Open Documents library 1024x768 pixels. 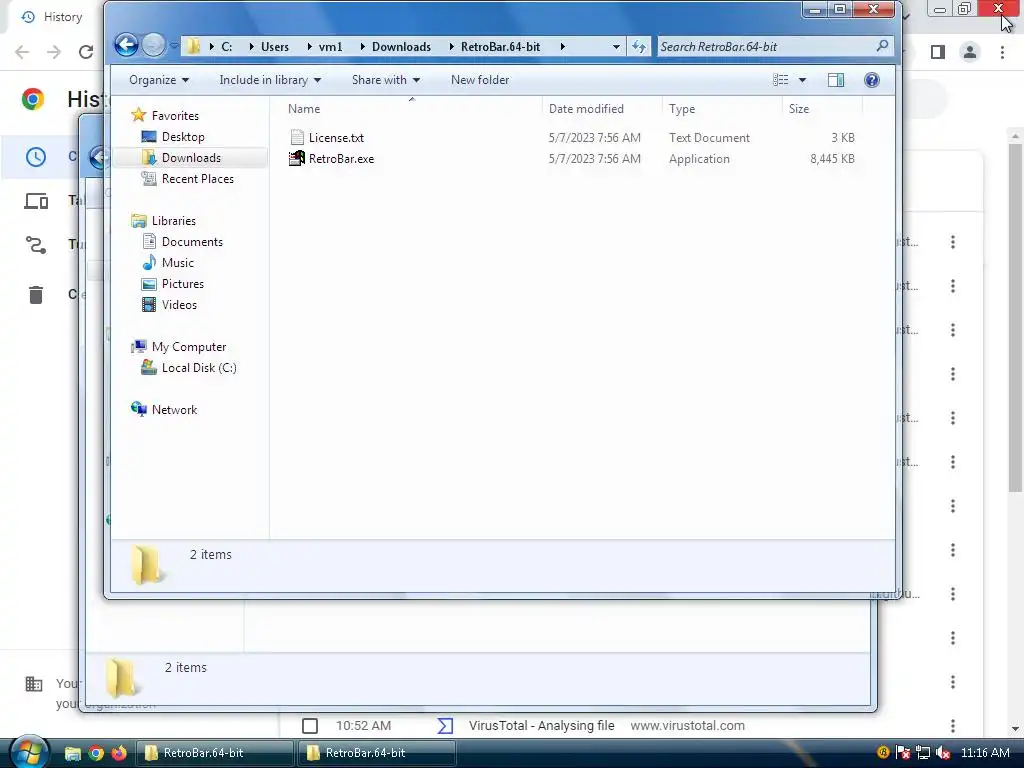192,242
